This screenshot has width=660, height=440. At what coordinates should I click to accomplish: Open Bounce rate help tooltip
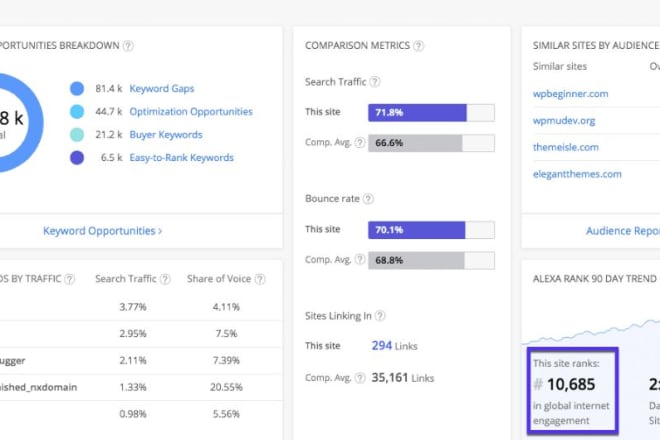point(368,199)
